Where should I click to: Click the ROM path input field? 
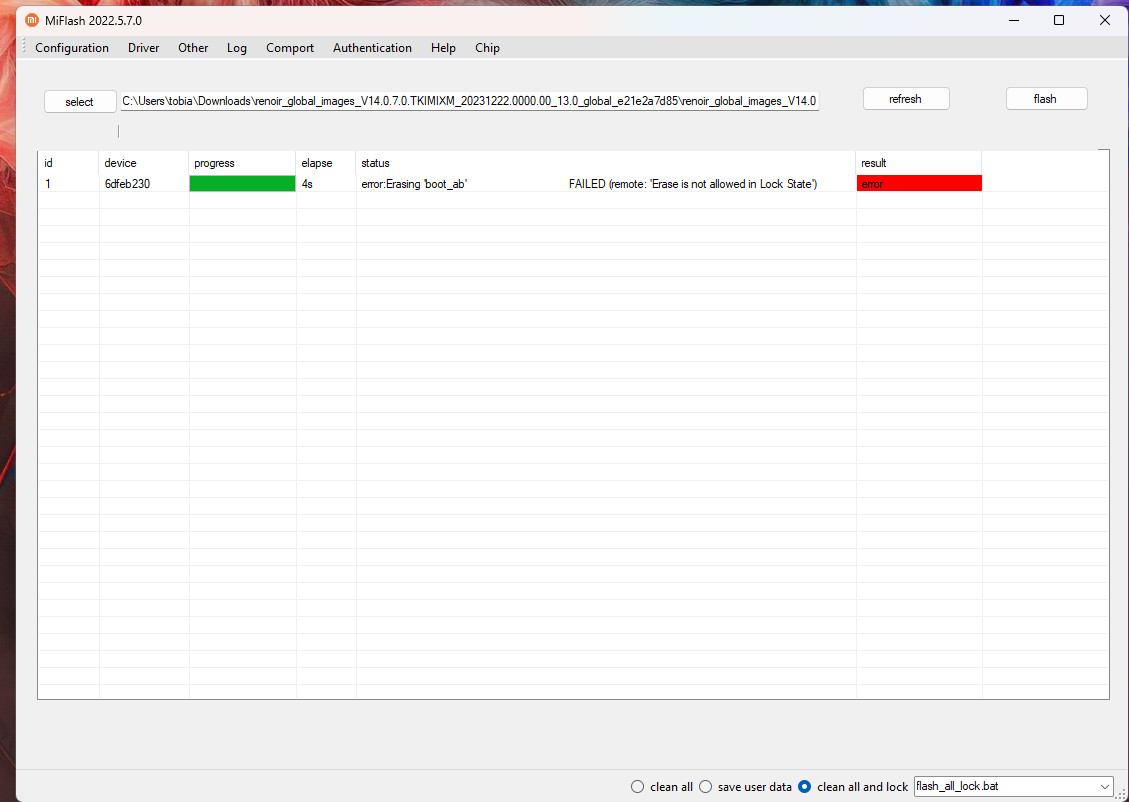(469, 100)
